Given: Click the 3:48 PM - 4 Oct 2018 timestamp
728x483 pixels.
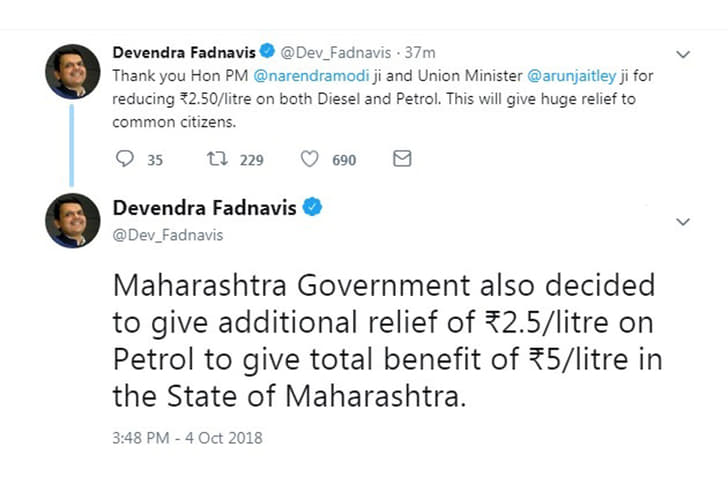Looking at the screenshot, I should 187,438.
